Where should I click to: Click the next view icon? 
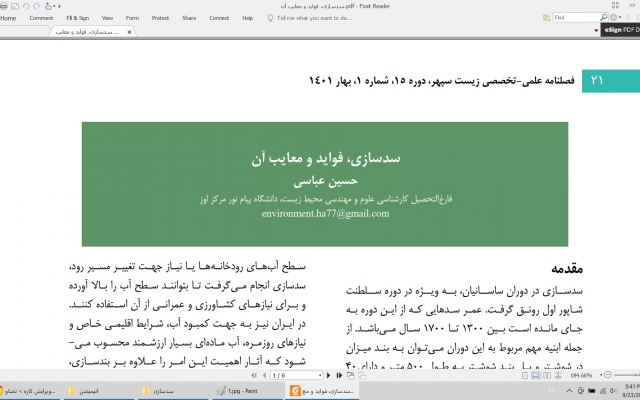click(362, 376)
